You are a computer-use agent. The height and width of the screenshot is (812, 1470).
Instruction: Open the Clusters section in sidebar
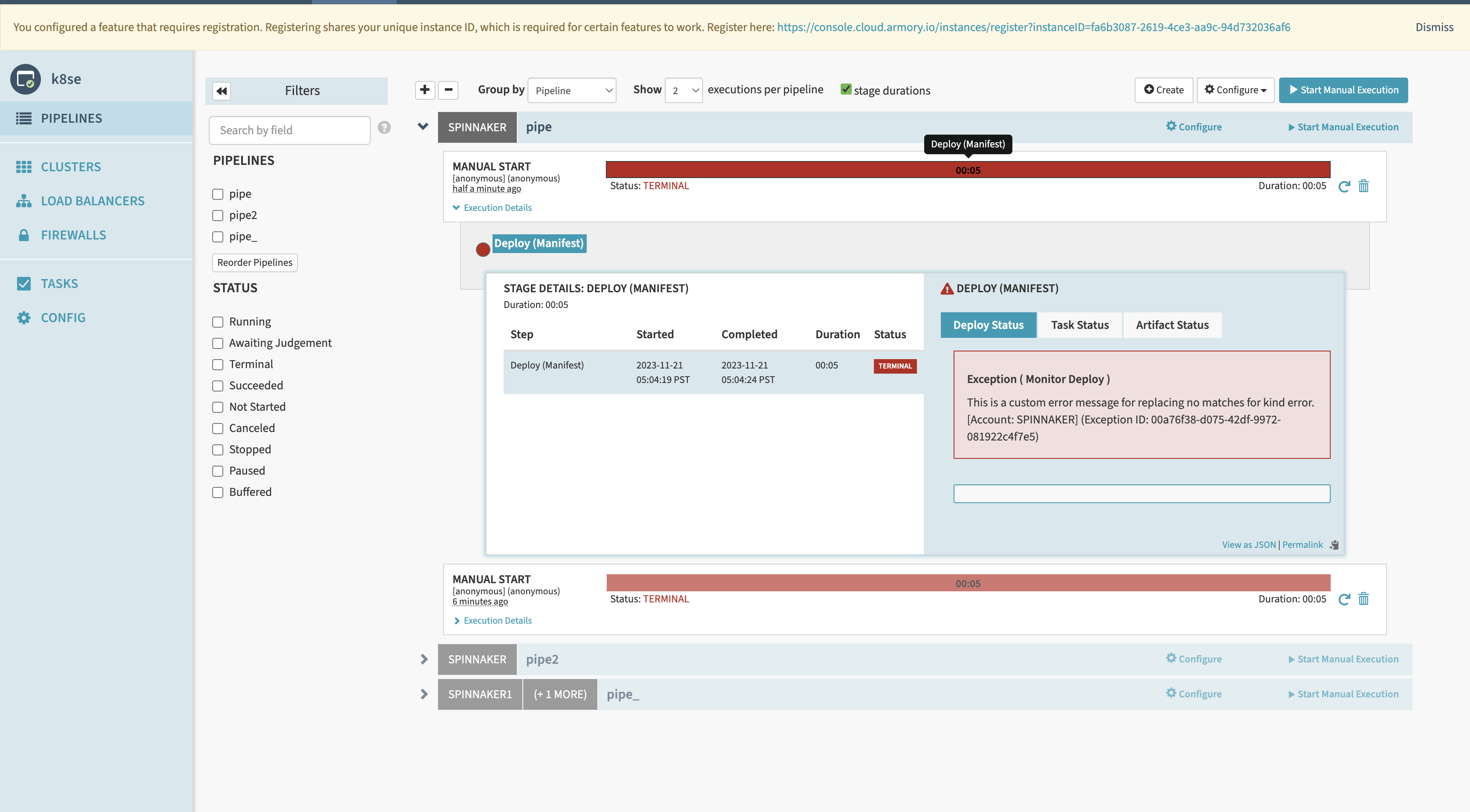coord(71,167)
